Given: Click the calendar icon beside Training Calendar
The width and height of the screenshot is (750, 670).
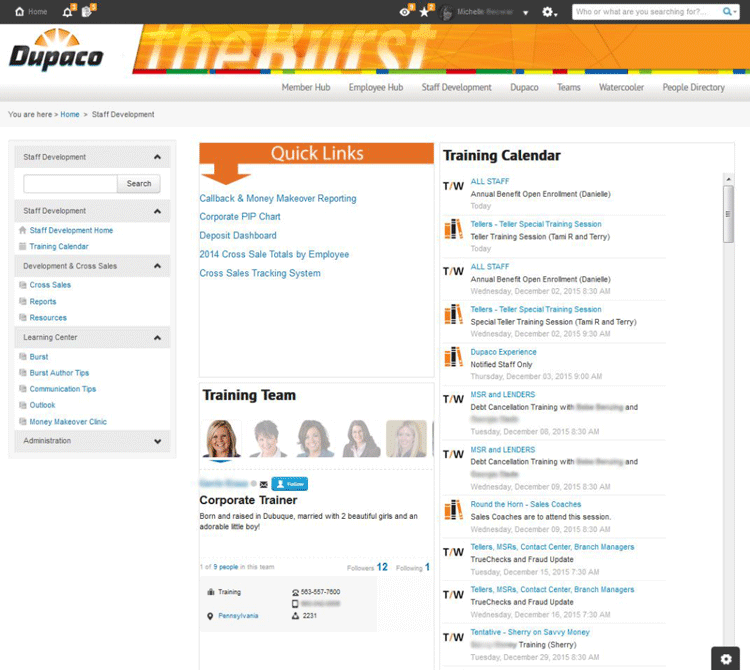Looking at the screenshot, I should click(22, 246).
